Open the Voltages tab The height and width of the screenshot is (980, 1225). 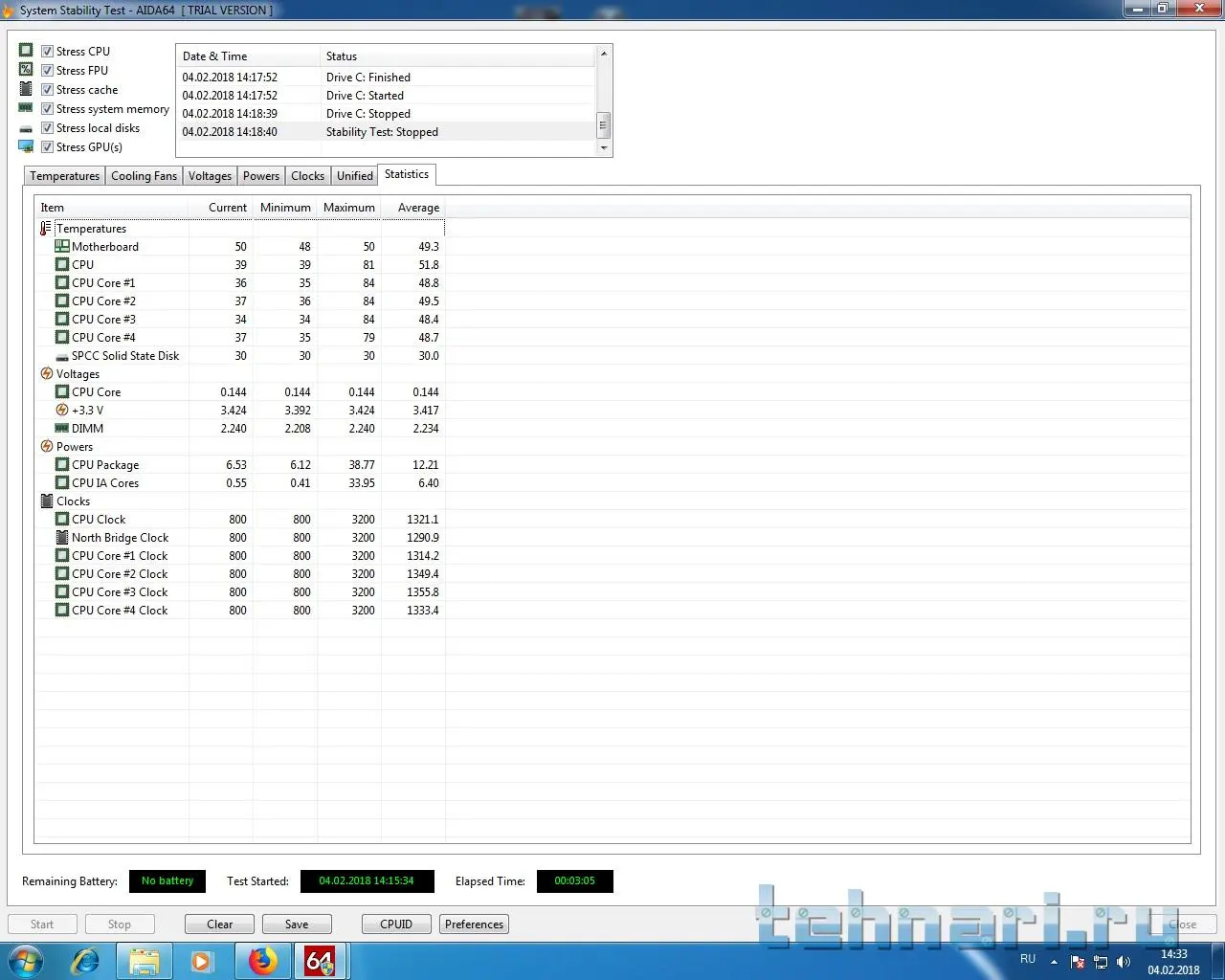pyautogui.click(x=210, y=176)
